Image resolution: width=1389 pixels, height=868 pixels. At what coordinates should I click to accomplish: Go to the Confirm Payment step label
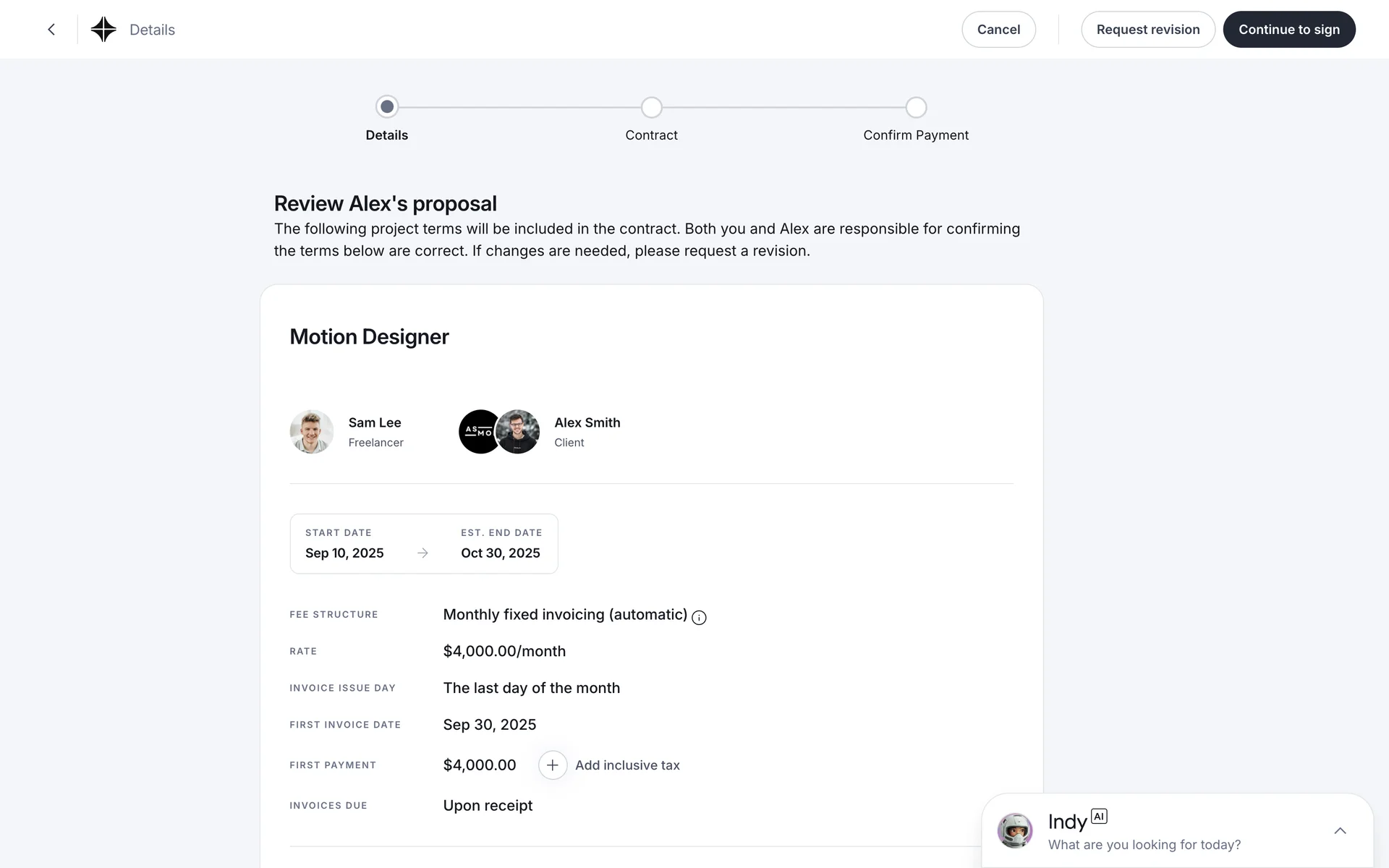click(916, 135)
